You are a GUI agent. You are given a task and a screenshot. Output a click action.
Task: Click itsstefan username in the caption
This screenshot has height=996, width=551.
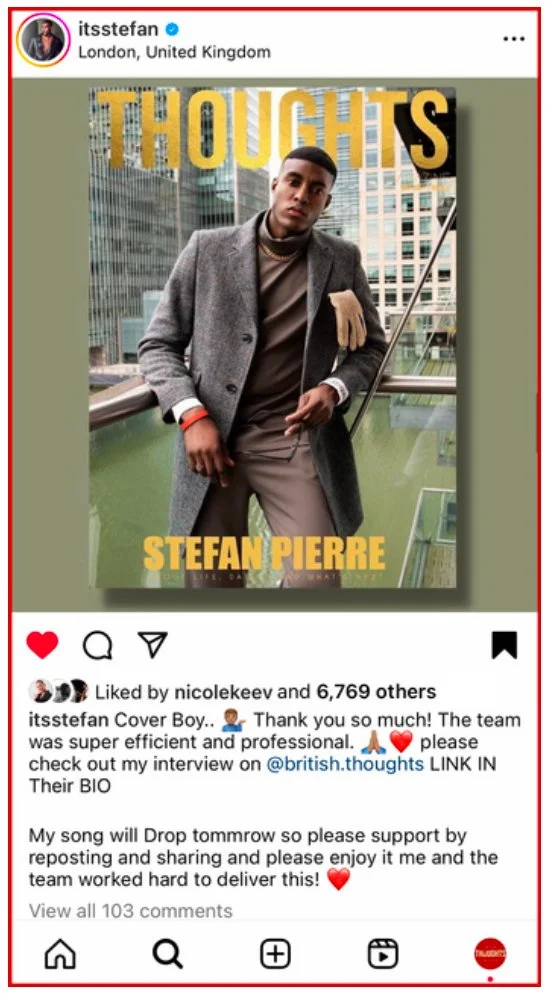click(x=69, y=720)
